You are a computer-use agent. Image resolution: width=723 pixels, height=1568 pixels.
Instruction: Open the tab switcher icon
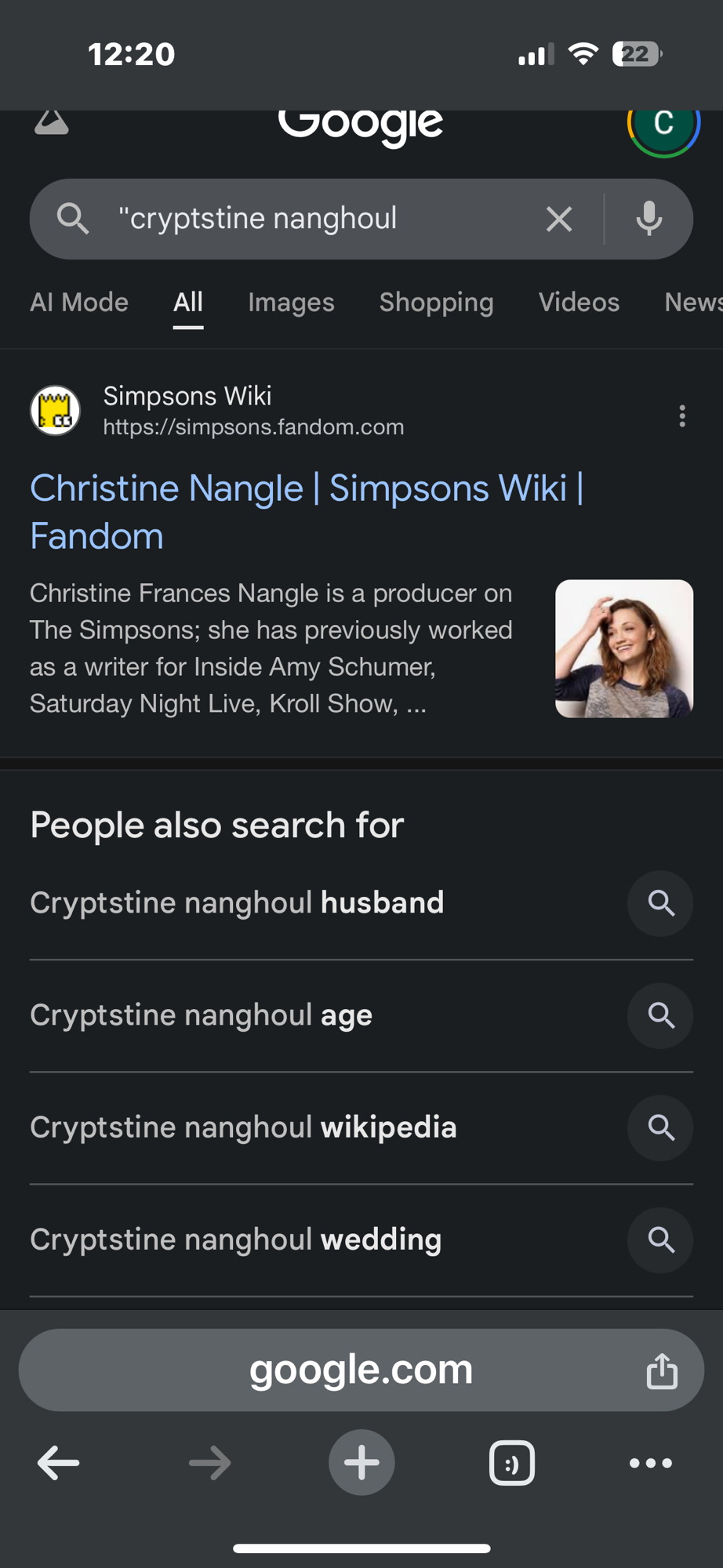point(512,1462)
